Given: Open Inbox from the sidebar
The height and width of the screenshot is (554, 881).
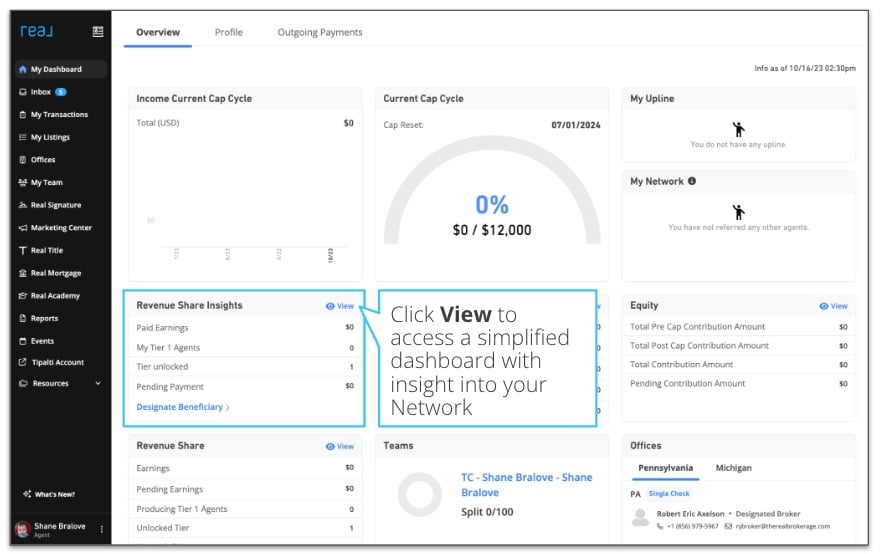Looking at the screenshot, I should click(41, 92).
